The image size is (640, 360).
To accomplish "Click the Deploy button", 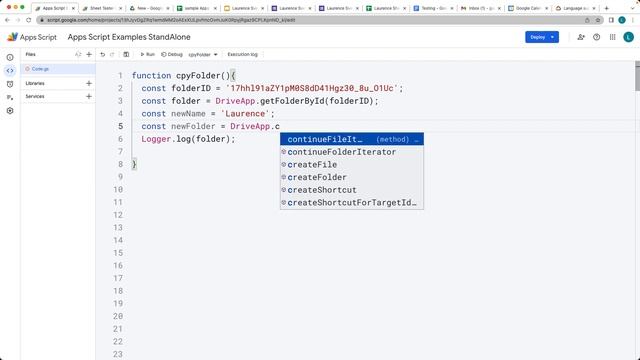I will click(x=542, y=37).
